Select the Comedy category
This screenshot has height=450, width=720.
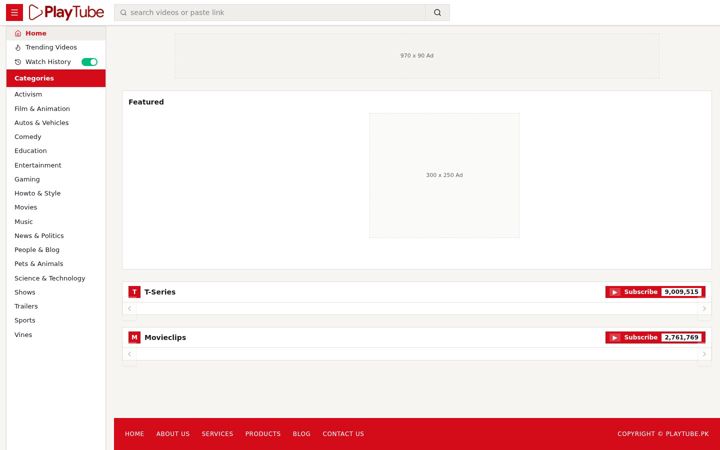point(28,137)
